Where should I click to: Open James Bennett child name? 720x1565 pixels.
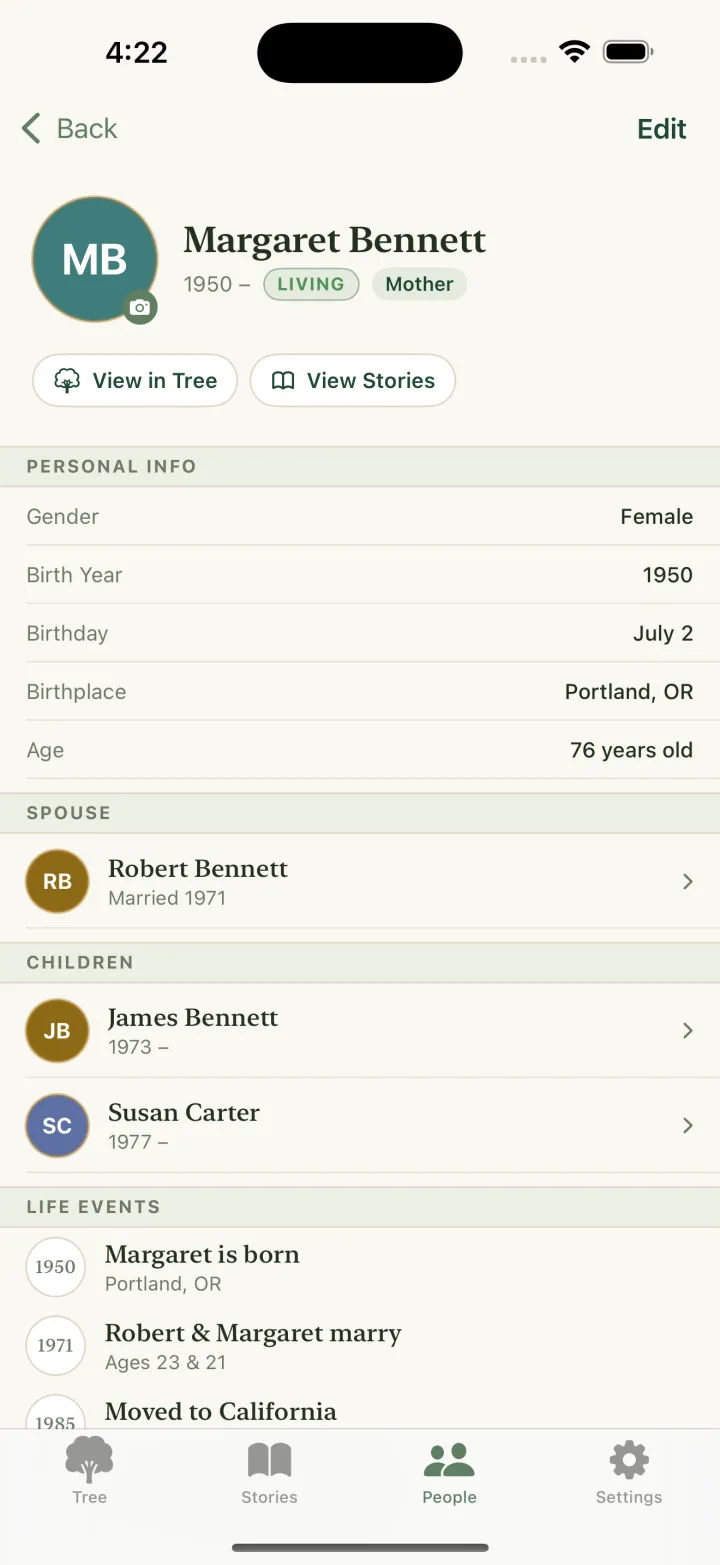click(193, 1017)
